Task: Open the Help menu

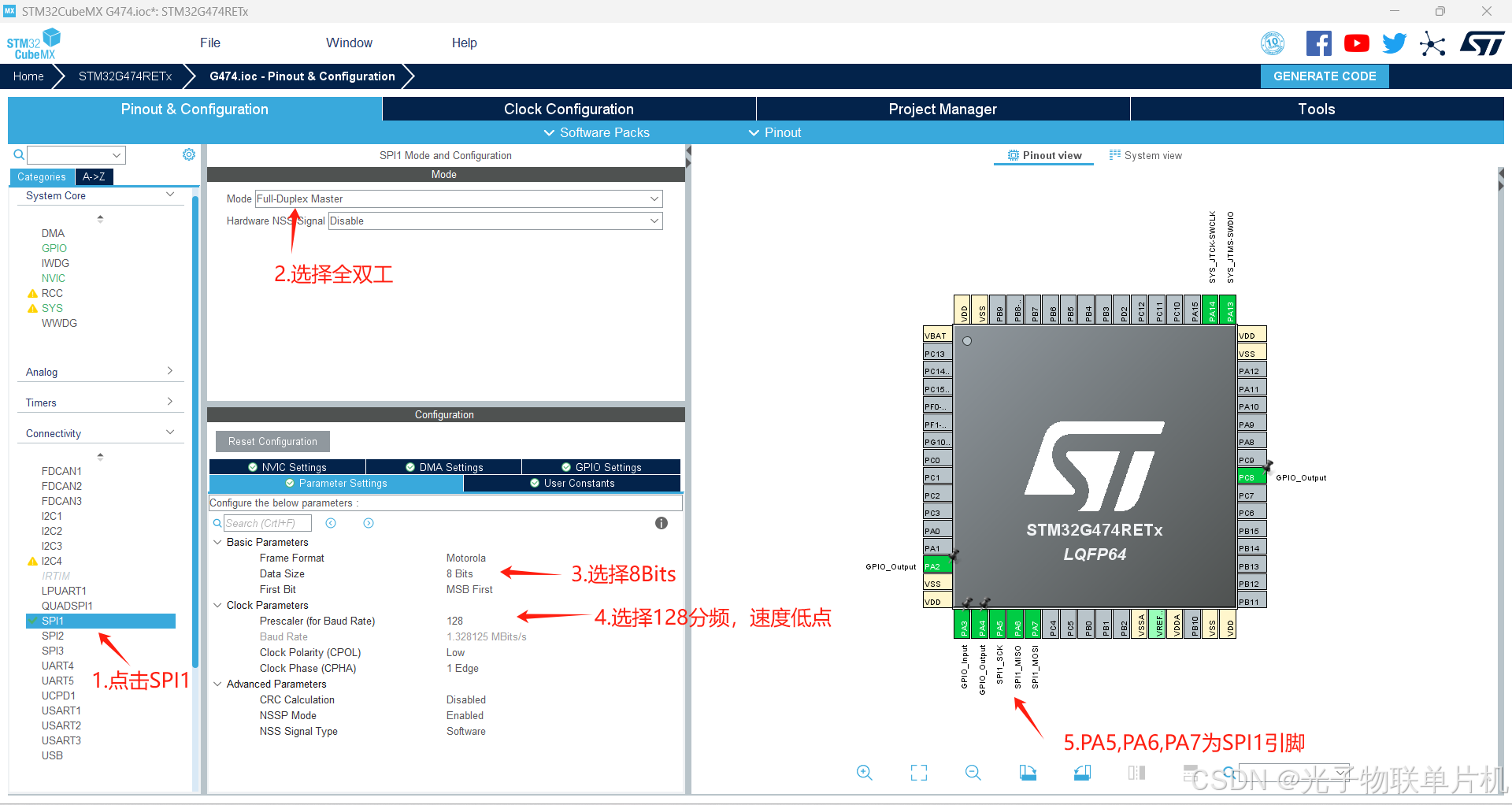Action: 464,43
